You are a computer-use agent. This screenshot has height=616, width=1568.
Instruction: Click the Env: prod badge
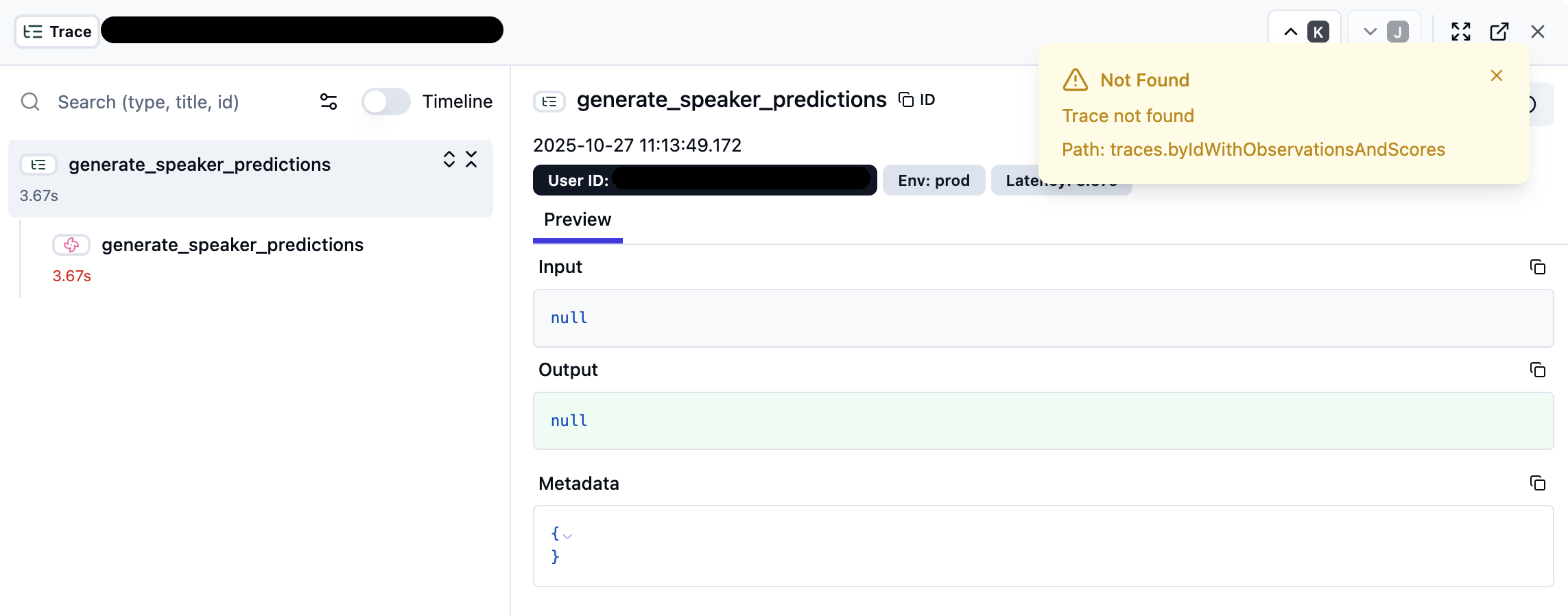933,180
